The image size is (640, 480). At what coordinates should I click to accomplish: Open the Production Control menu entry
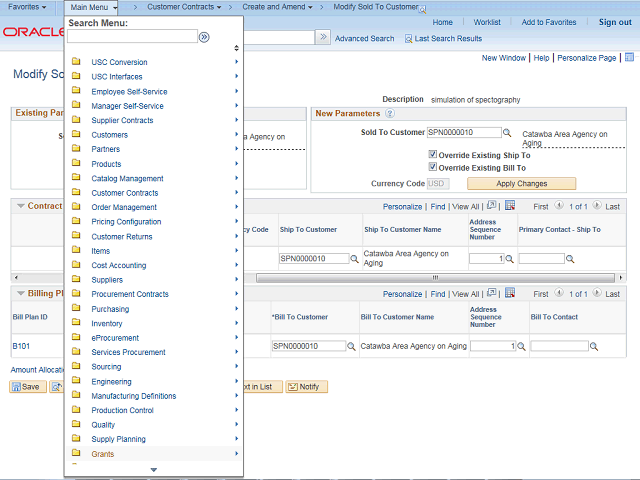point(122,411)
